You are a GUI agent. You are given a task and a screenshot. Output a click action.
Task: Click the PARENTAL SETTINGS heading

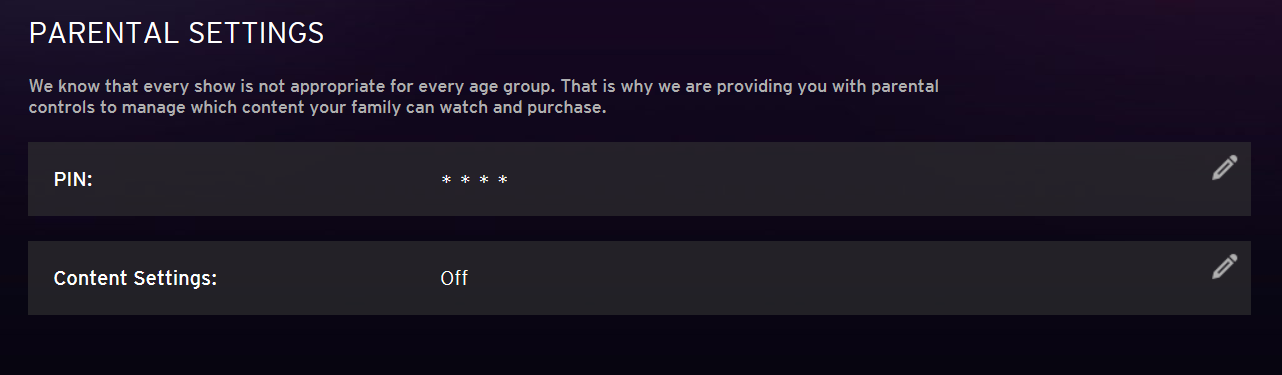177,33
